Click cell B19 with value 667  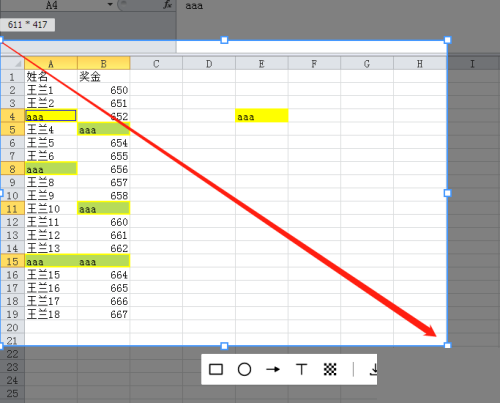(104, 314)
